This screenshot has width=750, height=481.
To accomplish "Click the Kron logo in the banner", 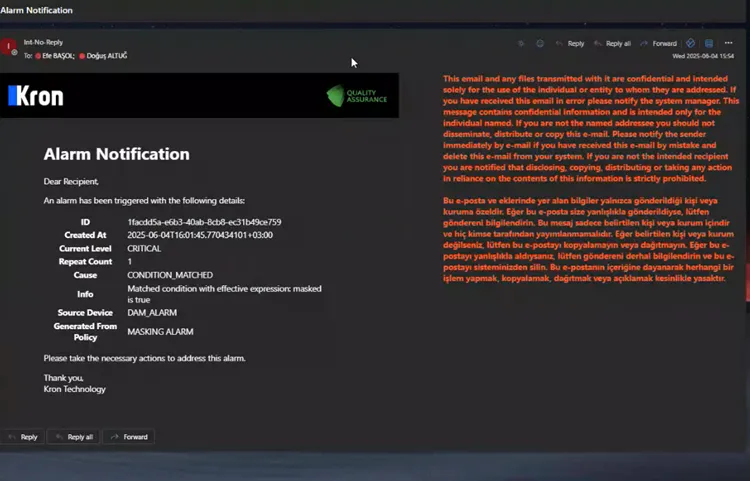I will point(36,96).
